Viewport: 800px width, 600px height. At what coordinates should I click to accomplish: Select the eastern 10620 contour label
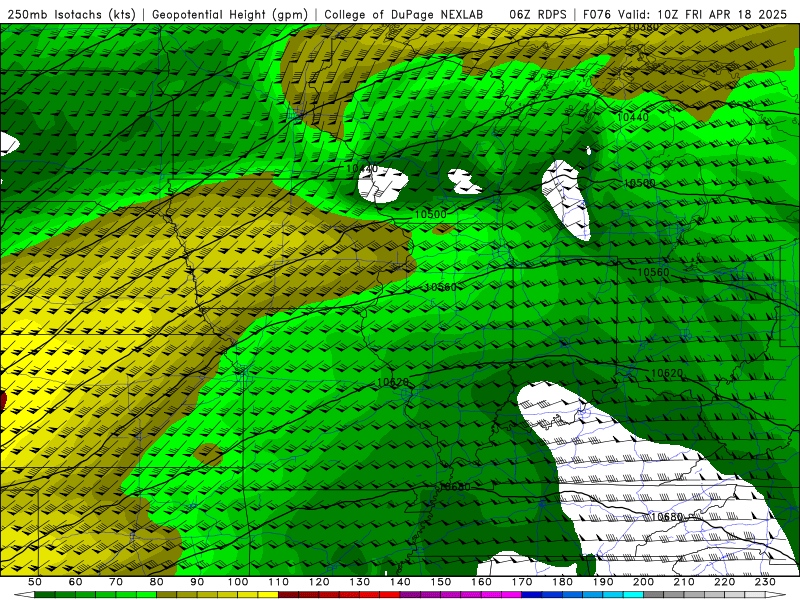tap(667, 373)
